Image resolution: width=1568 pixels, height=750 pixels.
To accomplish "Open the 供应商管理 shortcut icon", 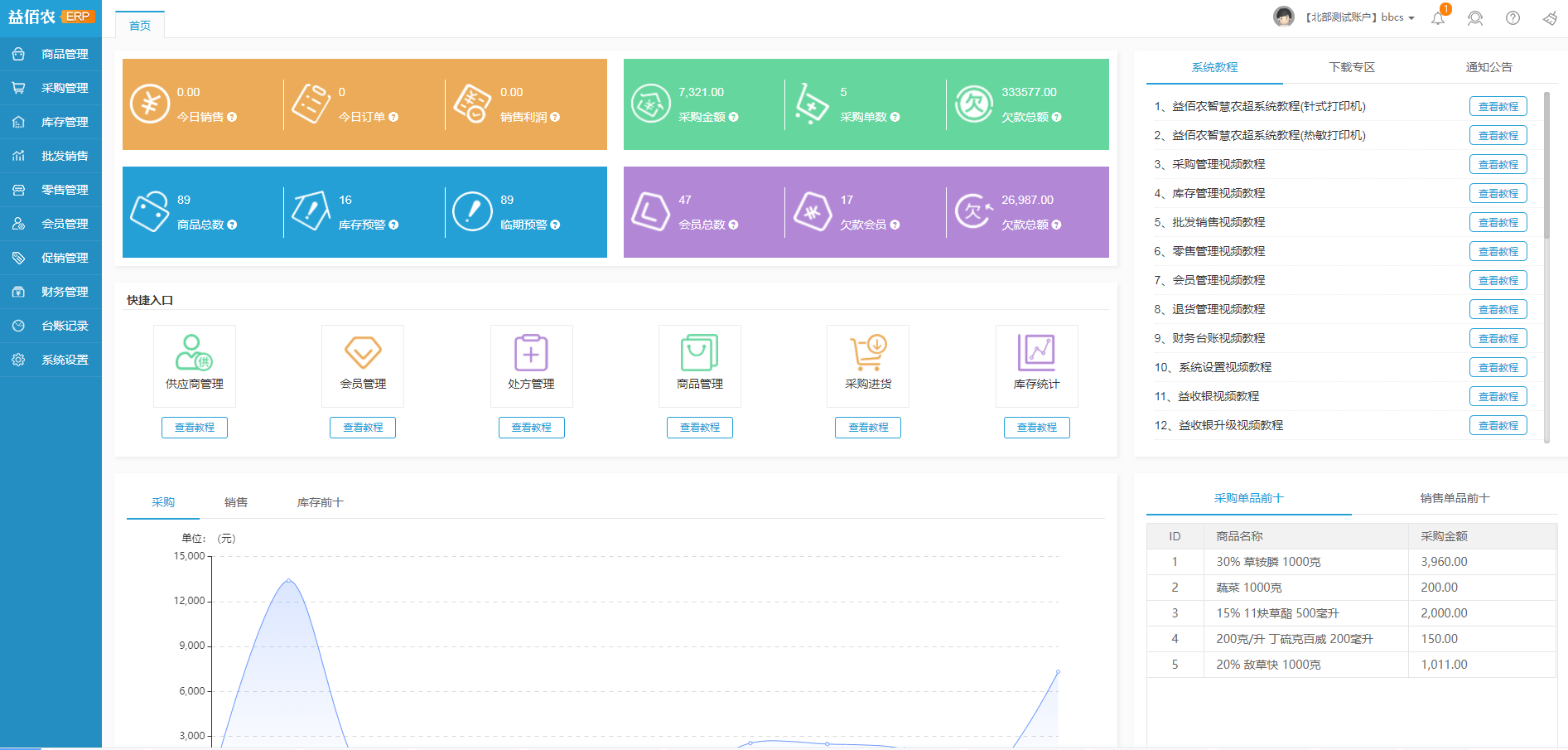I will click(x=194, y=352).
